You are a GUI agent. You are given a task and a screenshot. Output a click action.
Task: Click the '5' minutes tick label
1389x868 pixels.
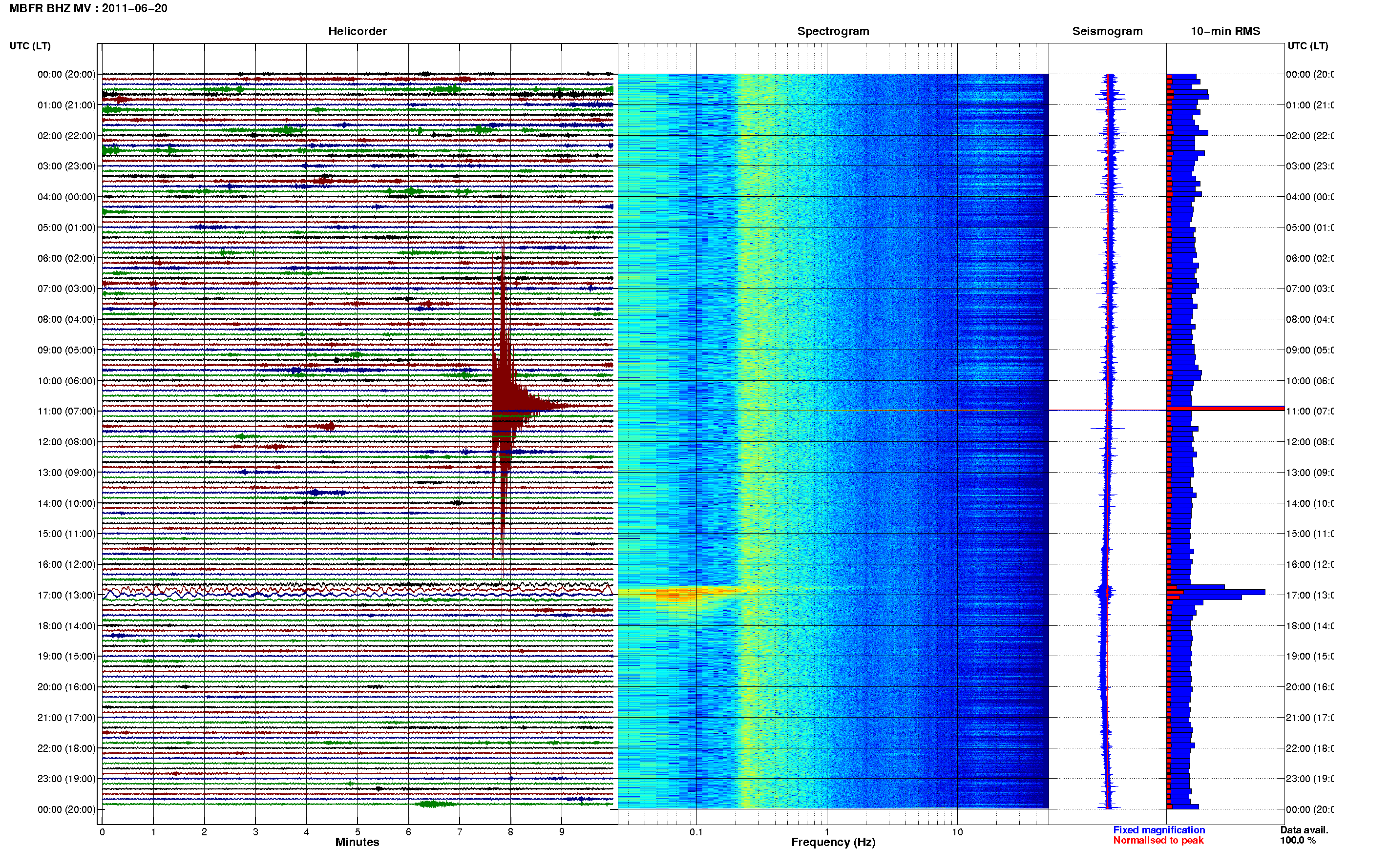click(357, 832)
